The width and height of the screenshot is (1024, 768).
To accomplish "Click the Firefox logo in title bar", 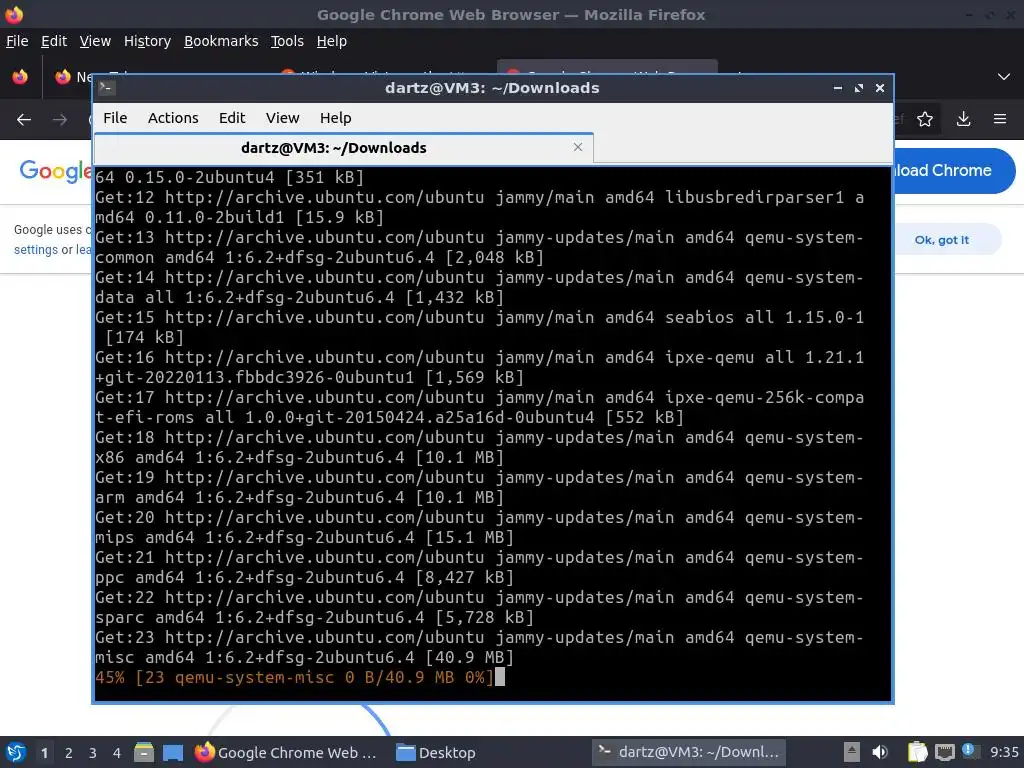I will (13, 14).
